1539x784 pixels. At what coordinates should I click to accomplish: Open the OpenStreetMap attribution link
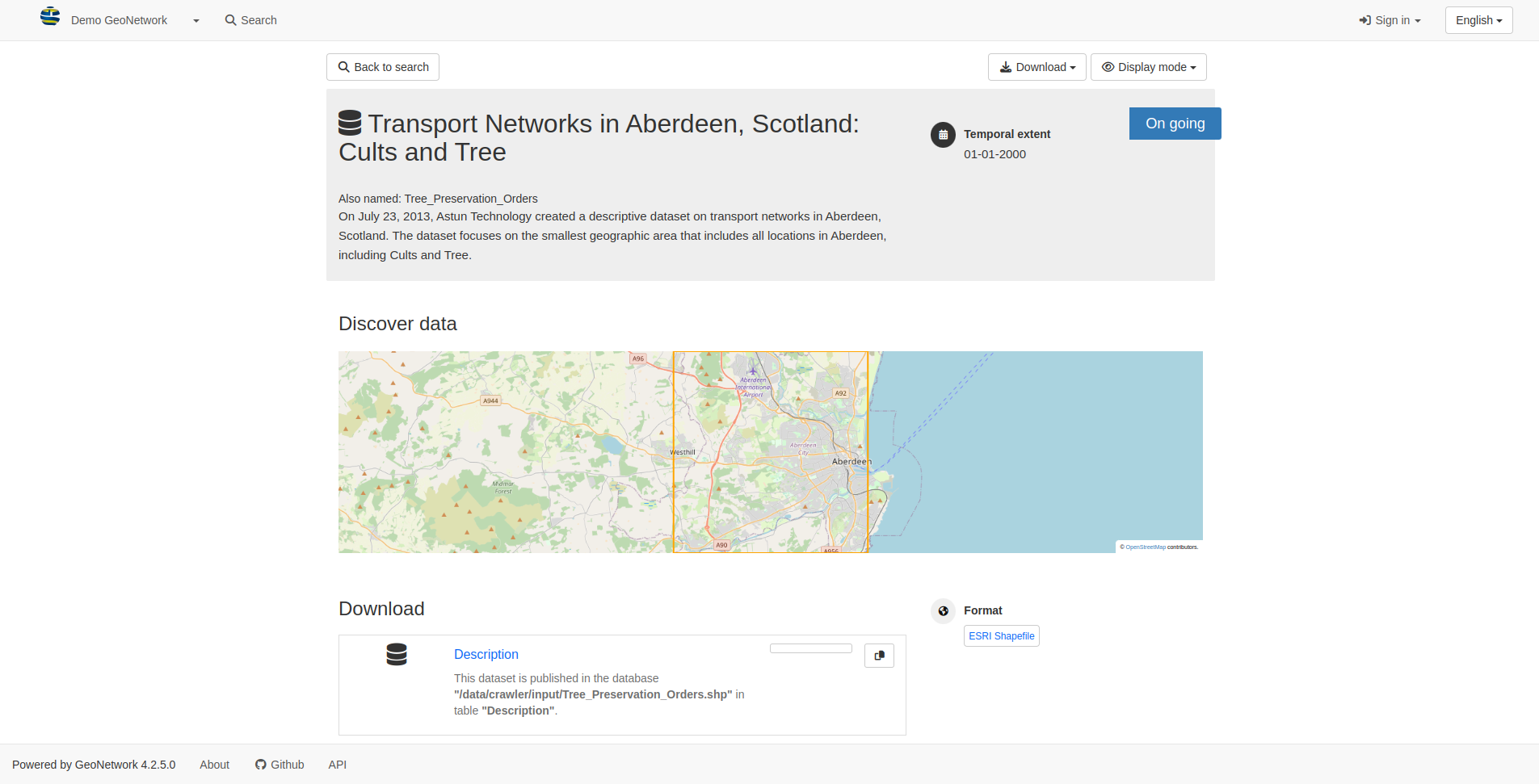coord(1146,547)
